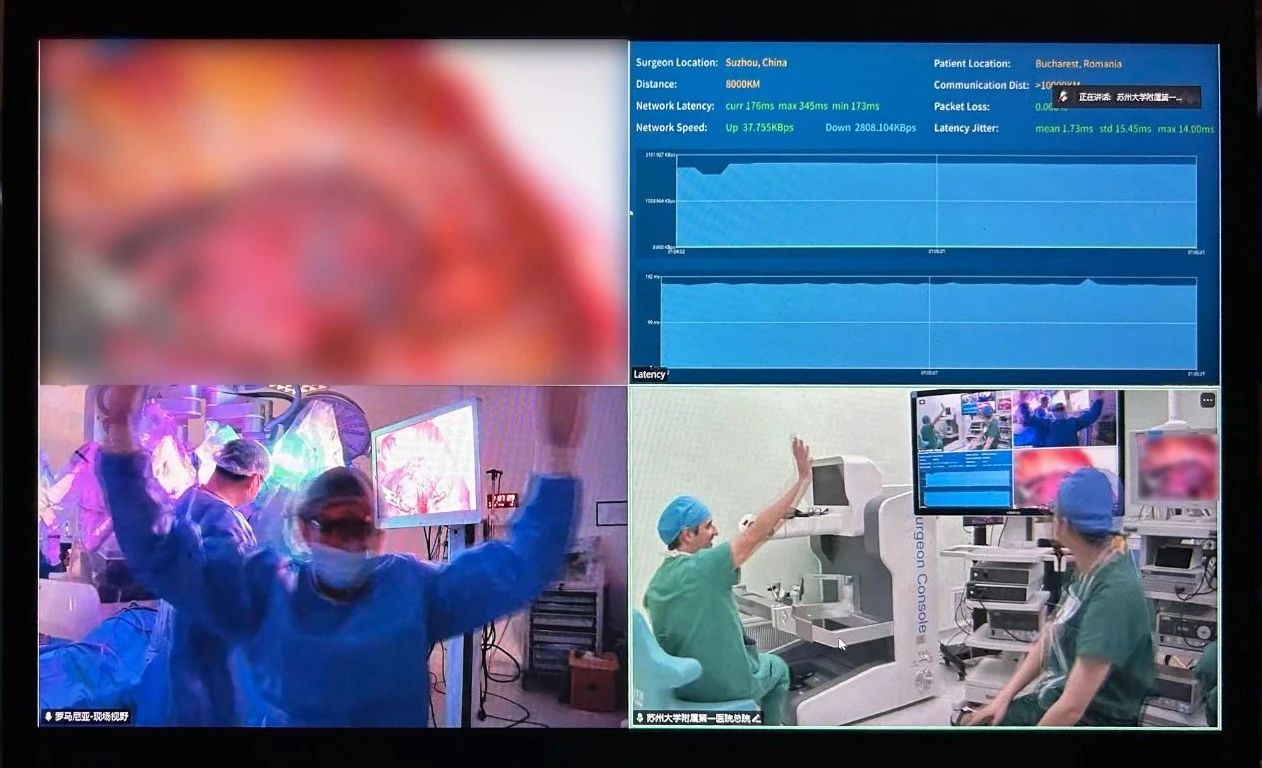Image resolution: width=1262 pixels, height=768 pixels.
Task: Select the Suzhou surgeon console video tile
Action: pyautogui.click(x=924, y=556)
